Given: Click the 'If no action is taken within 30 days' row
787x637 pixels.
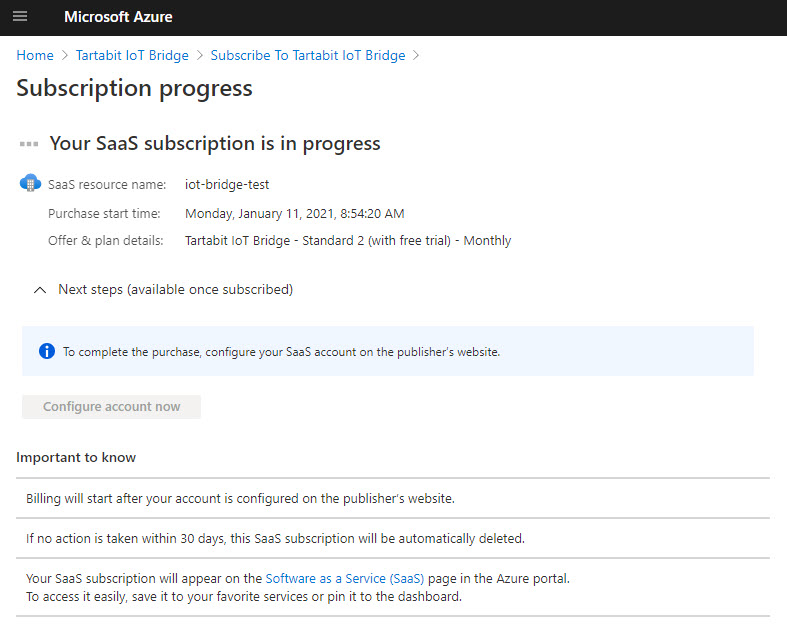Looking at the screenshot, I should pos(392,539).
